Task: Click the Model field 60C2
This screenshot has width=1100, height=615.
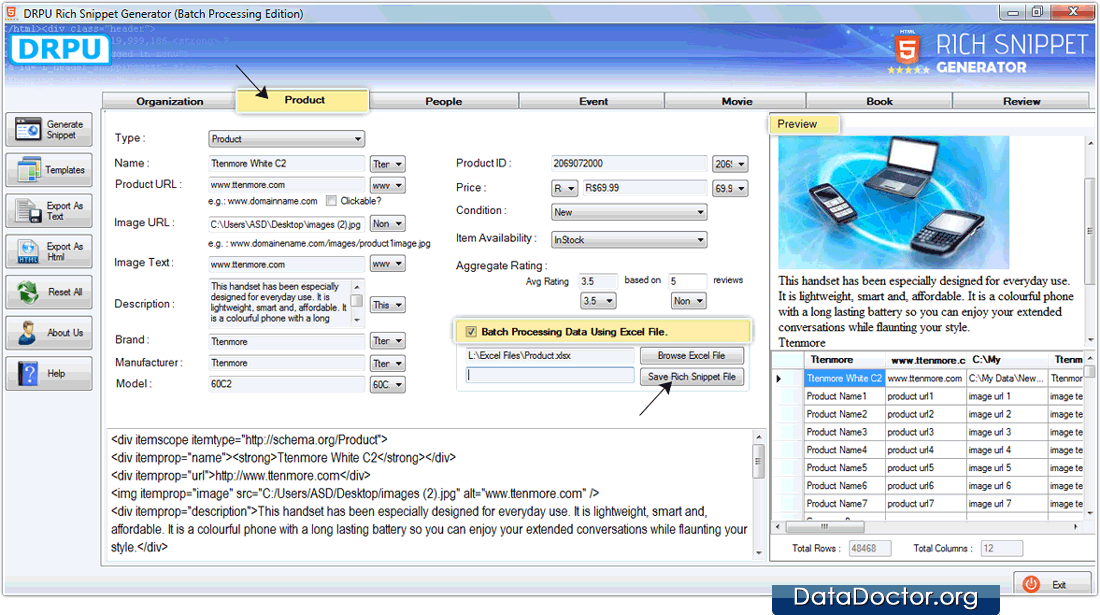Action: (286, 384)
